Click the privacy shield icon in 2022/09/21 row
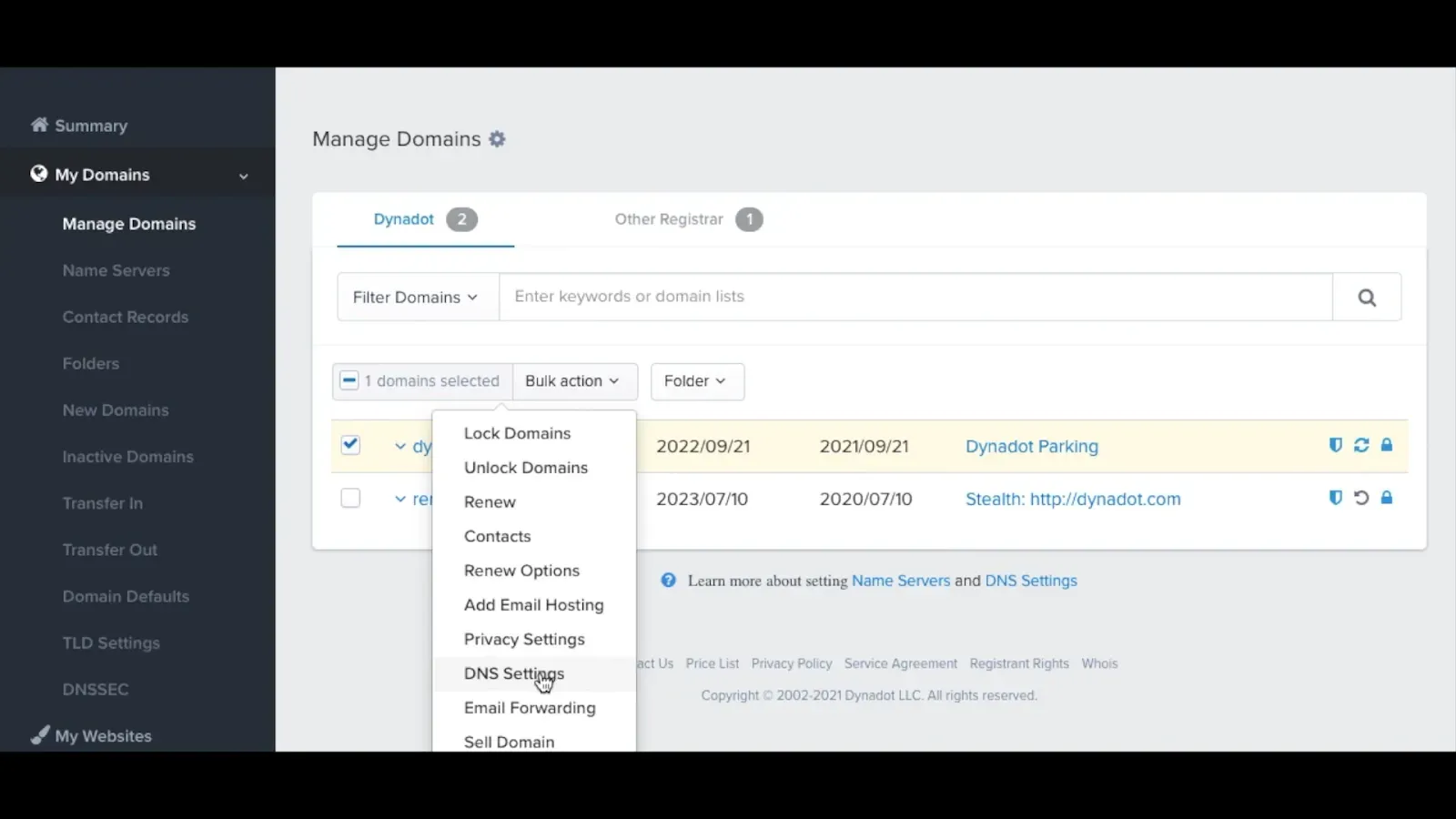The image size is (1456, 819). (1335, 445)
